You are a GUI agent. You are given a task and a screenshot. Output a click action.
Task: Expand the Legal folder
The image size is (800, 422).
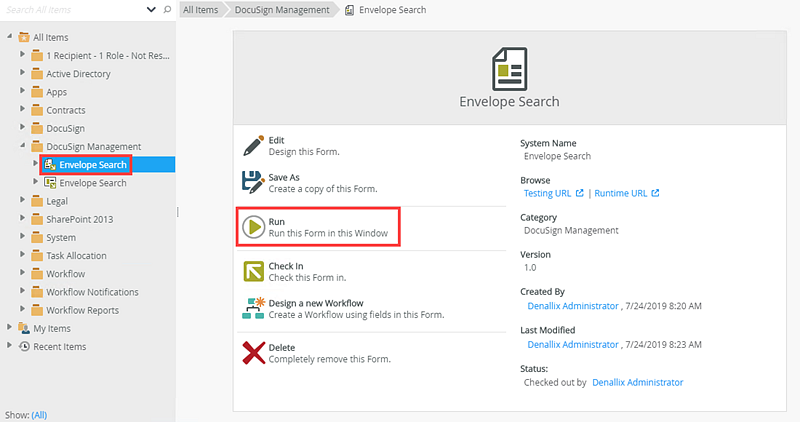point(22,200)
